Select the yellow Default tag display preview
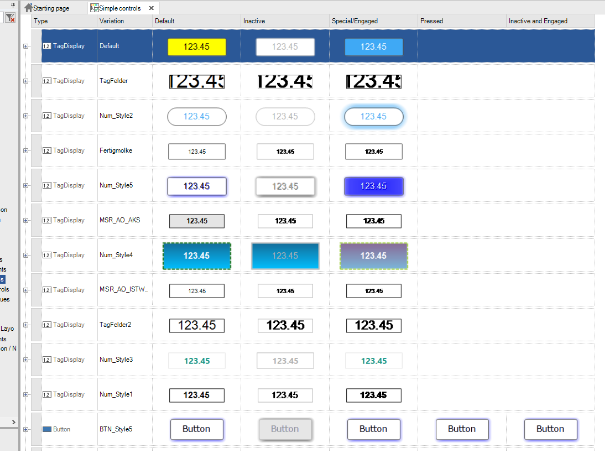 [197, 47]
